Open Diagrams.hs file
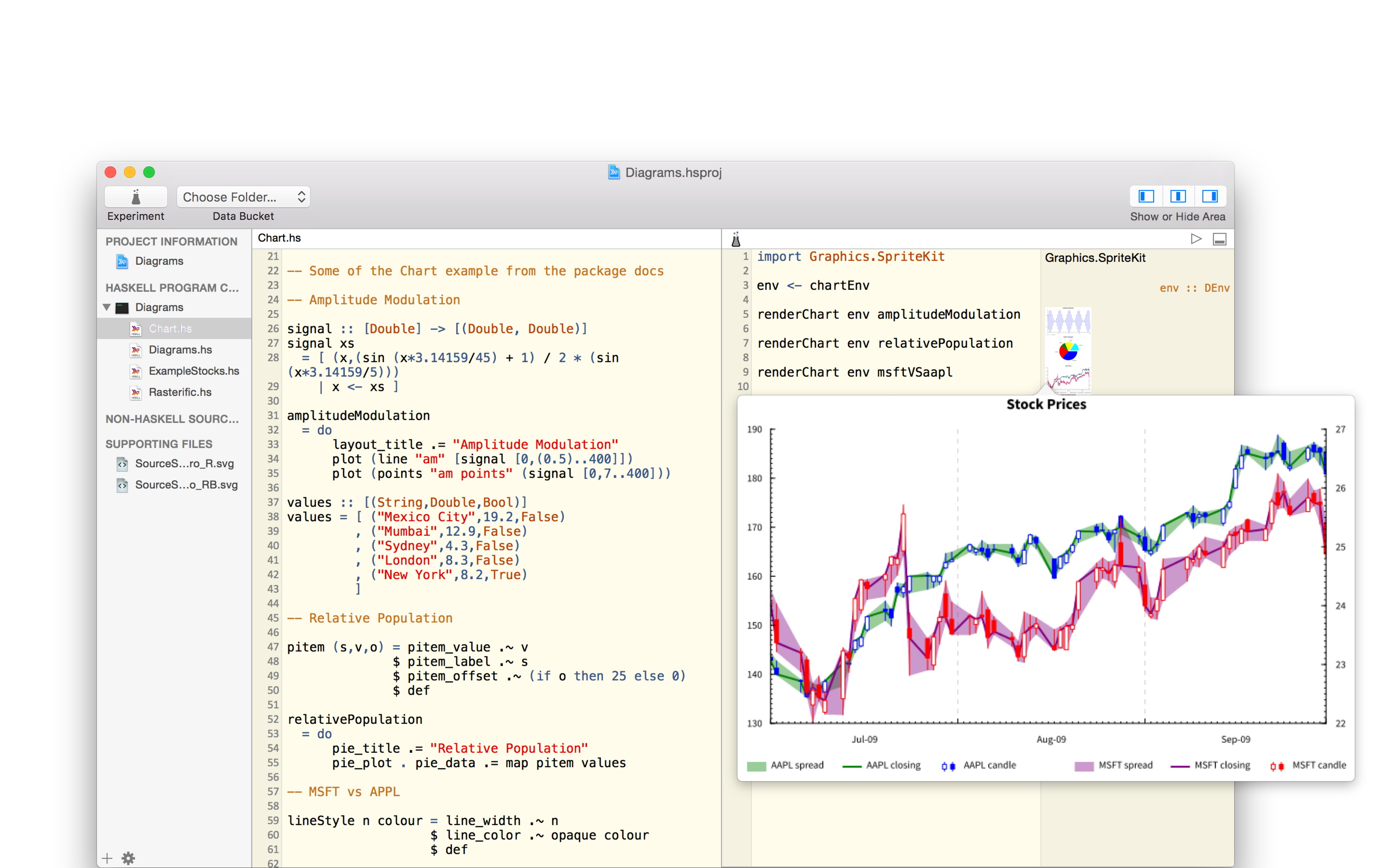This screenshot has height=868, width=1389. [x=180, y=350]
